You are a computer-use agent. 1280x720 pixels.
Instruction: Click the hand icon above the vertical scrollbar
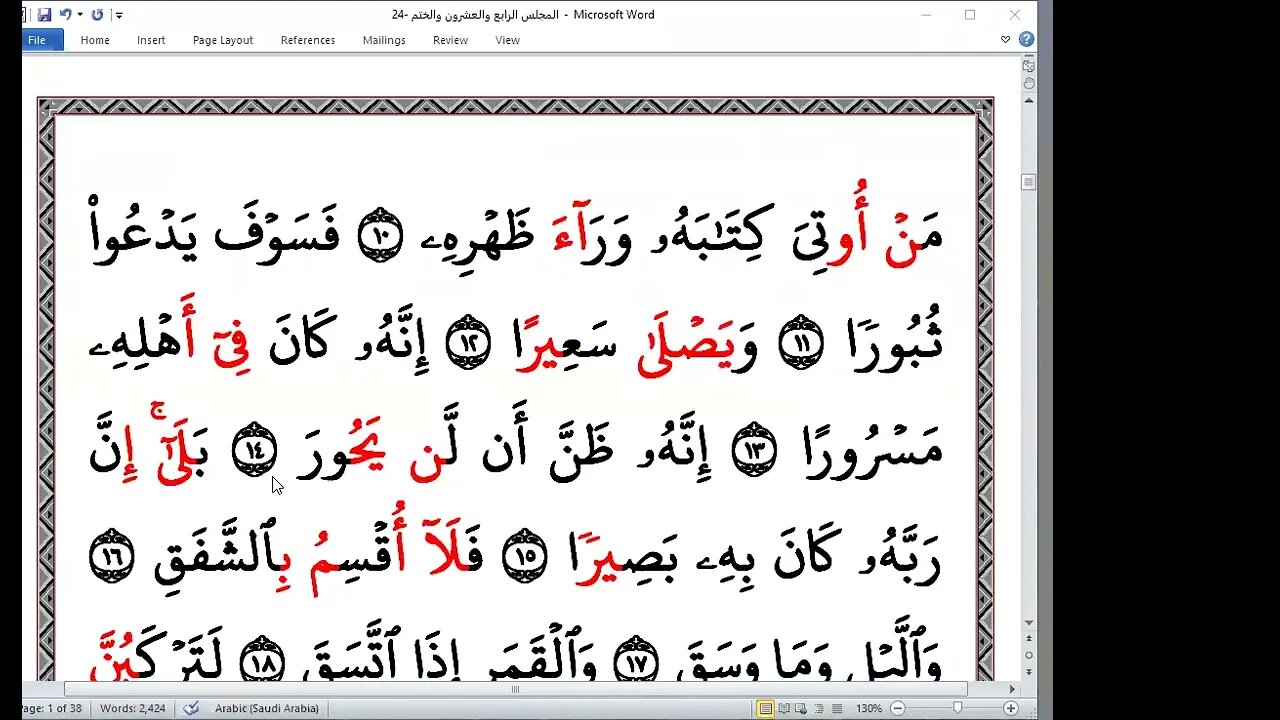[1028, 83]
